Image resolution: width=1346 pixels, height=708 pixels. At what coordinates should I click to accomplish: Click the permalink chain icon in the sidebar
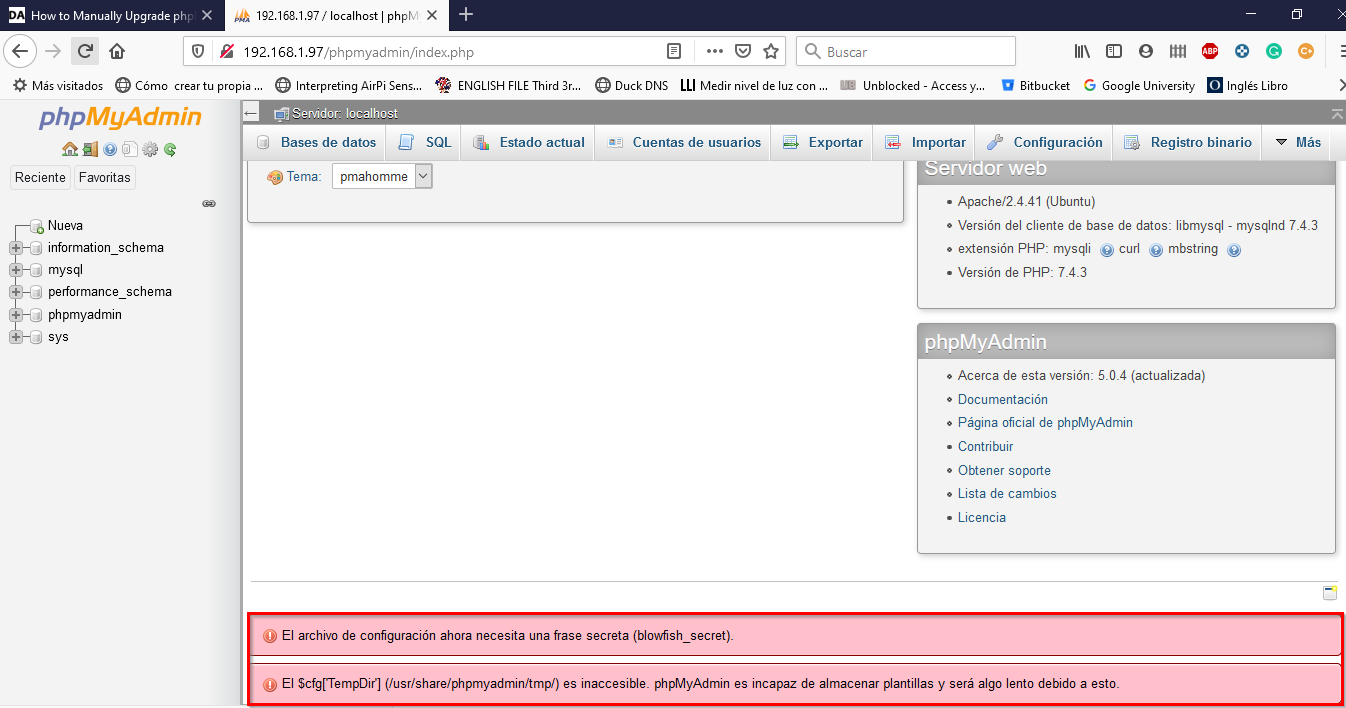pos(209,203)
